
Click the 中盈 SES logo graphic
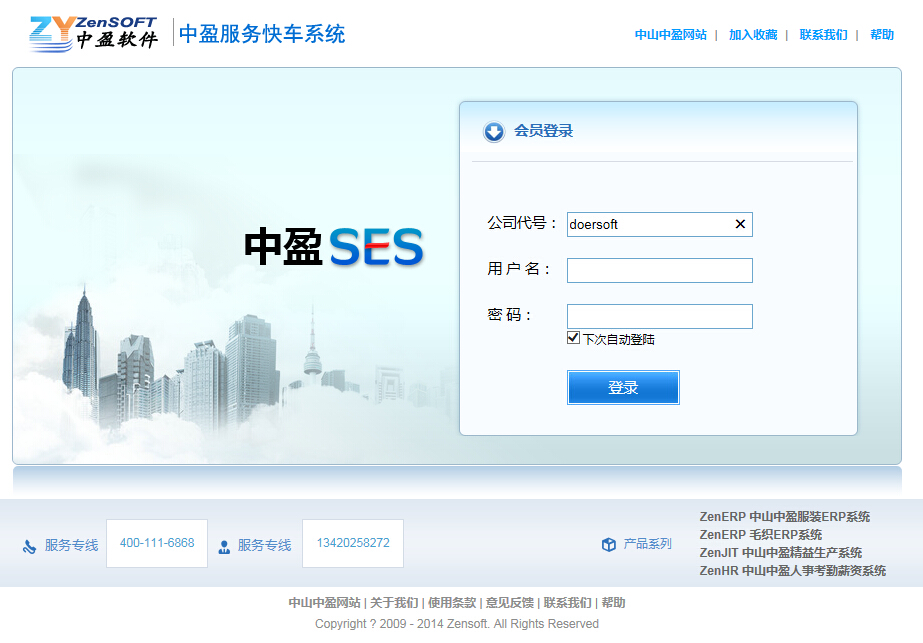(334, 247)
